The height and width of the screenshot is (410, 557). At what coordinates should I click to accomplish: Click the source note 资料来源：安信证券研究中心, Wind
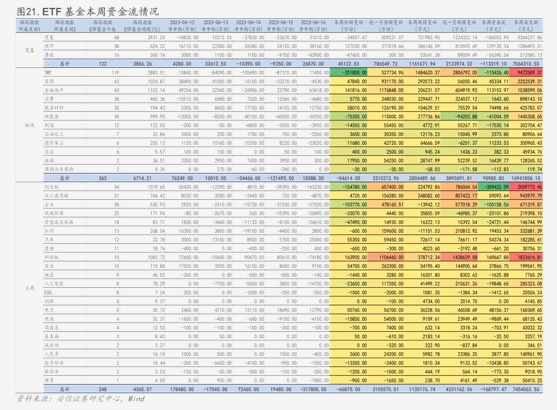81,399
